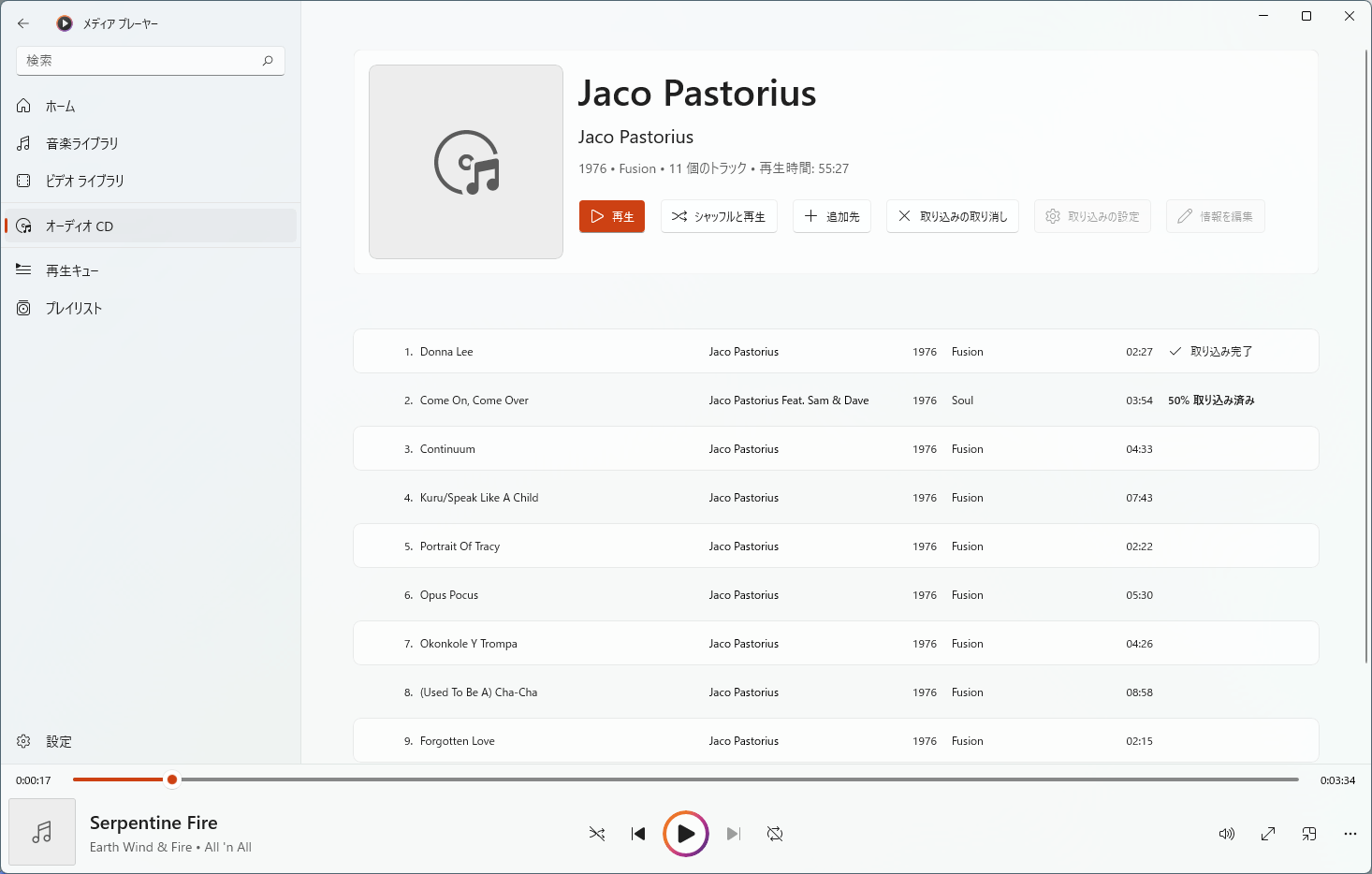Viewport: 1372px width, 874px height.
Task: Switch to full screen view
Action: point(1268,834)
